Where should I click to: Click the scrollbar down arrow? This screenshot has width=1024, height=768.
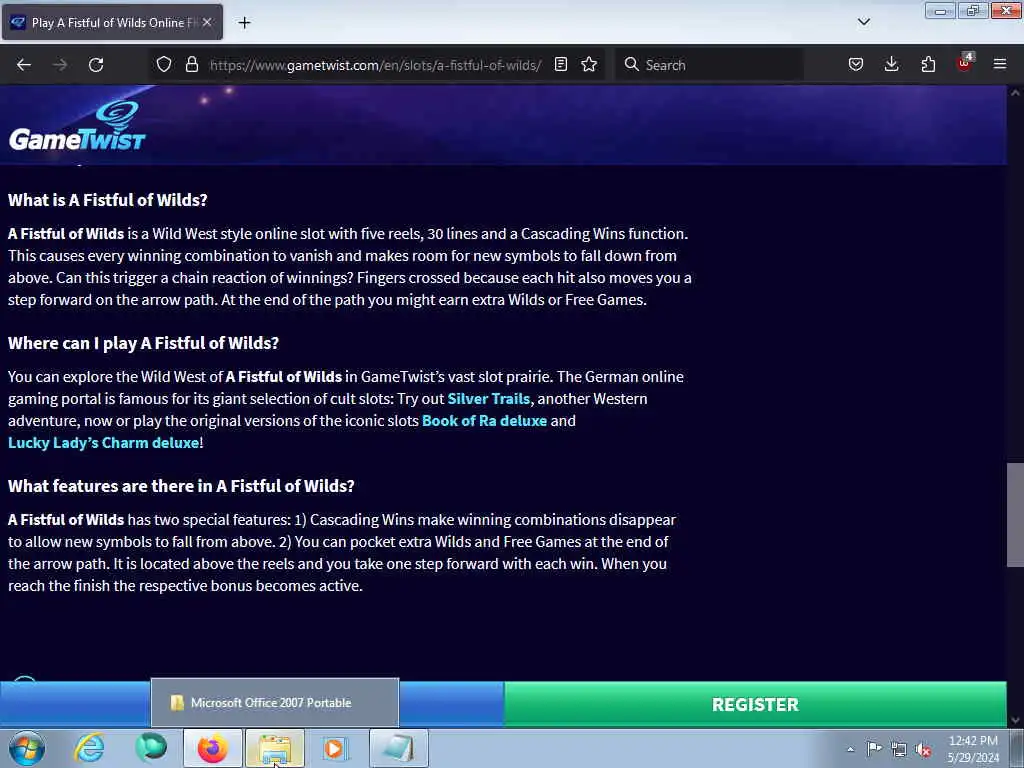pos(1015,720)
